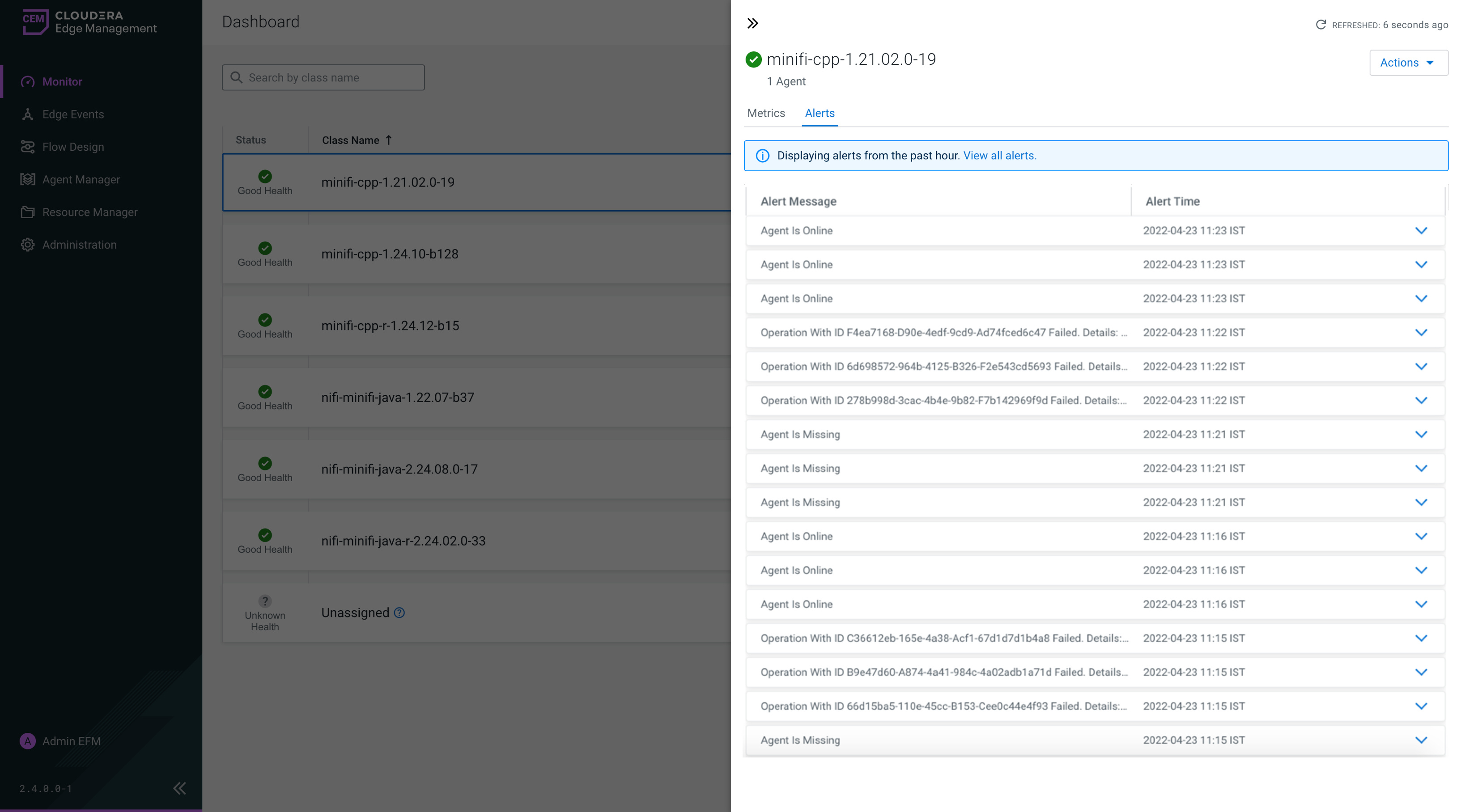This screenshot has width=1461, height=812.
Task: Go to Agent Manager in sidebar
Action: point(81,180)
